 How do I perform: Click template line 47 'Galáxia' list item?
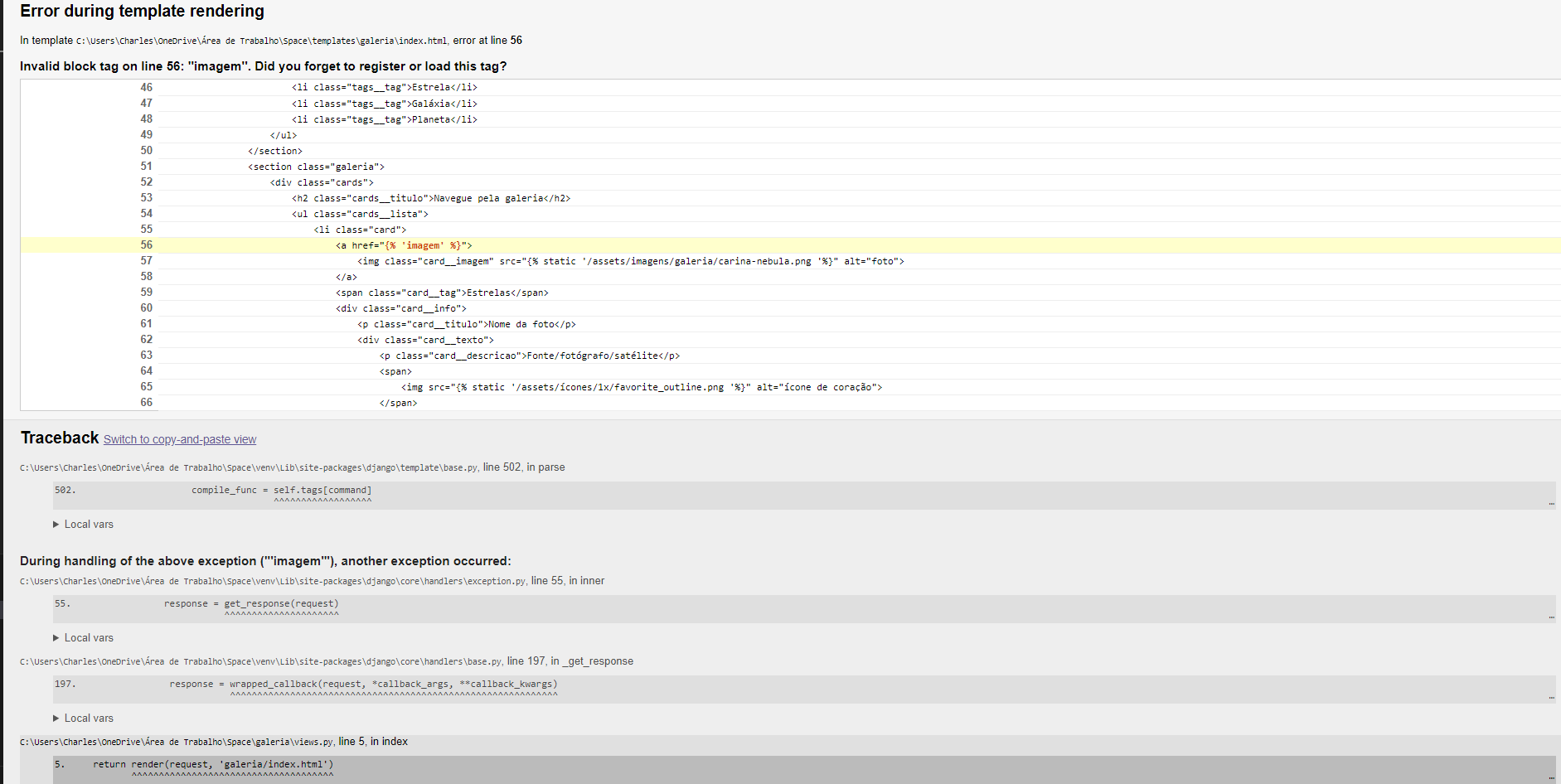click(385, 104)
